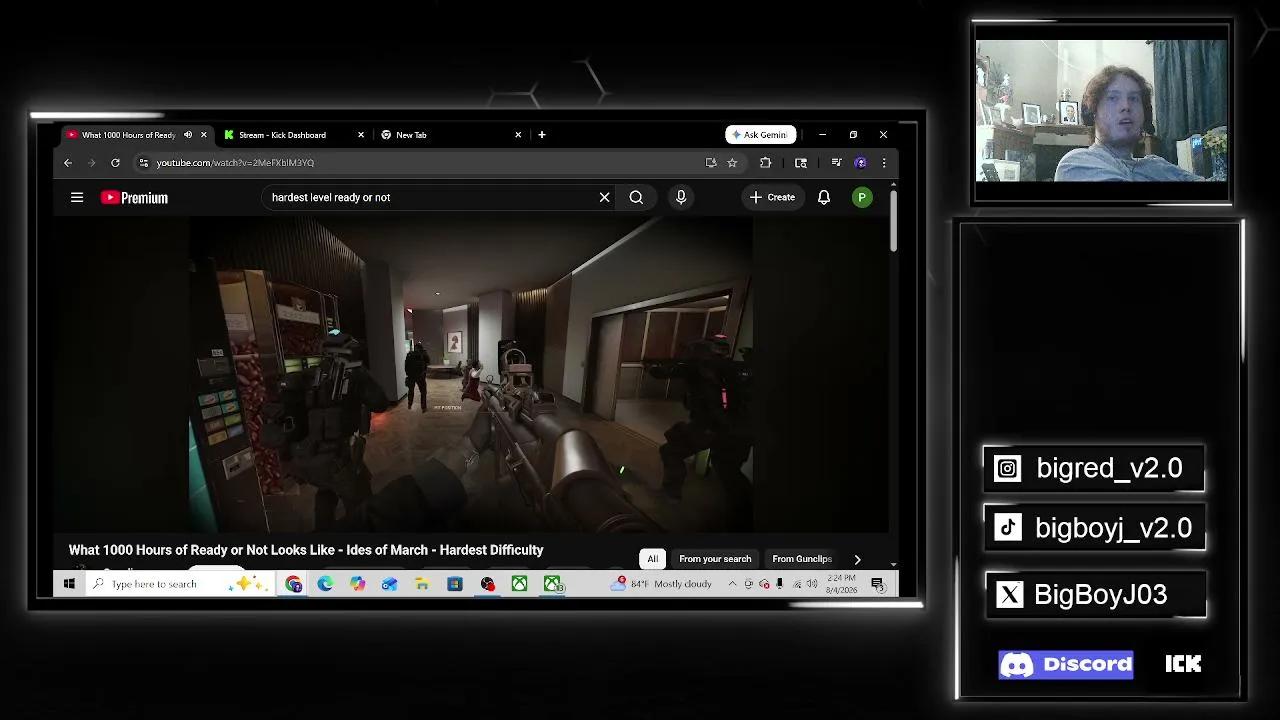Open Chrome extensions puzzle icon
The width and height of the screenshot is (1280, 720).
pyautogui.click(x=766, y=163)
